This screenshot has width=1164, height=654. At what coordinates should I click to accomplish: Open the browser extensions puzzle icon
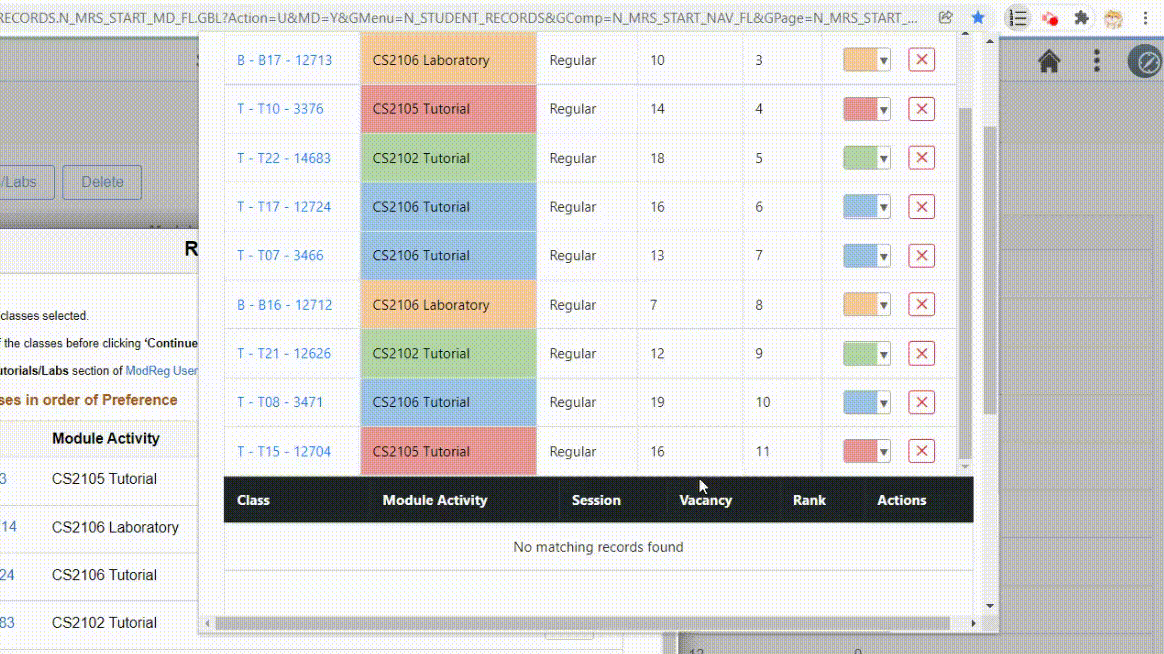pos(1082,18)
